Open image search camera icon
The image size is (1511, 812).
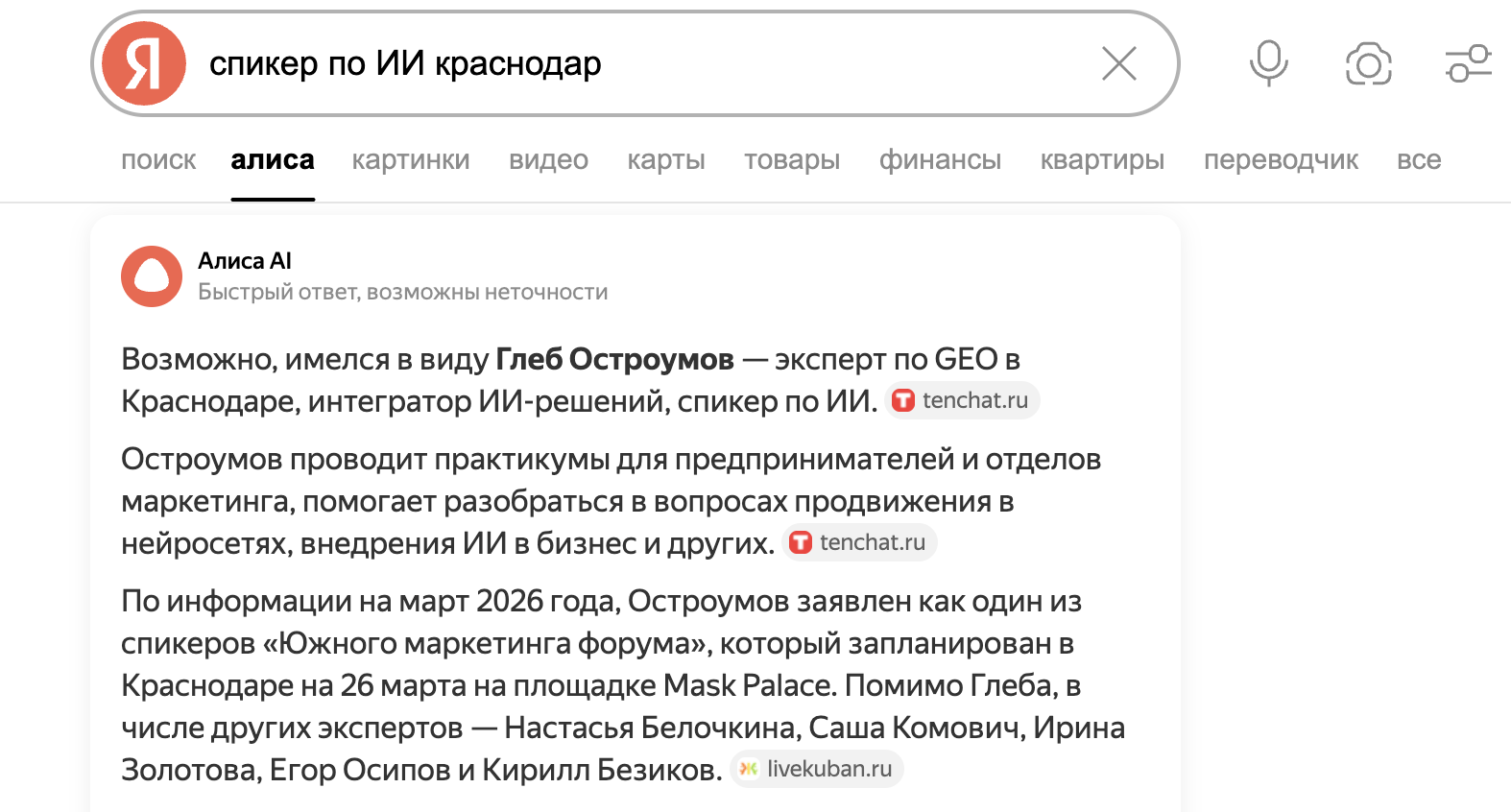pyautogui.click(x=1368, y=64)
